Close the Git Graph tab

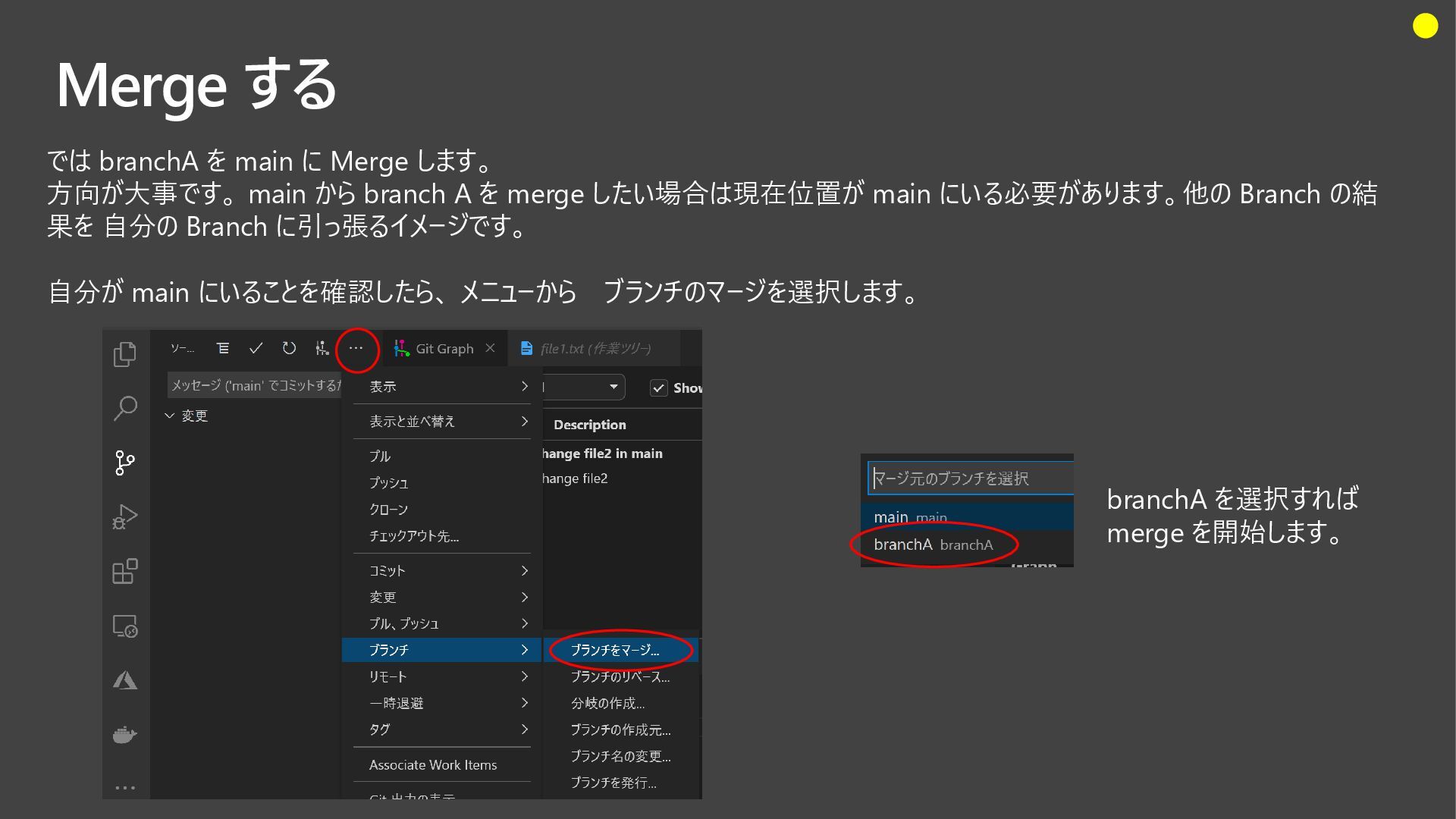(x=490, y=348)
